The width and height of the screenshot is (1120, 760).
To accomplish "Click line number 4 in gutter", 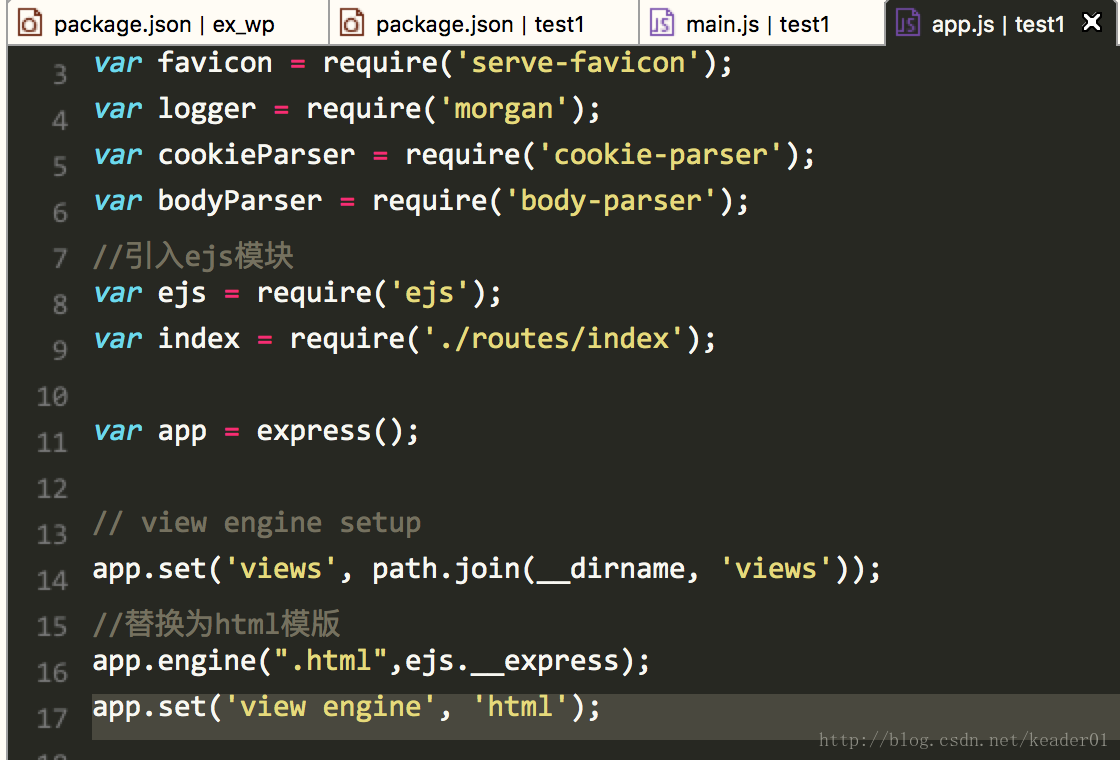I will pyautogui.click(x=60, y=120).
